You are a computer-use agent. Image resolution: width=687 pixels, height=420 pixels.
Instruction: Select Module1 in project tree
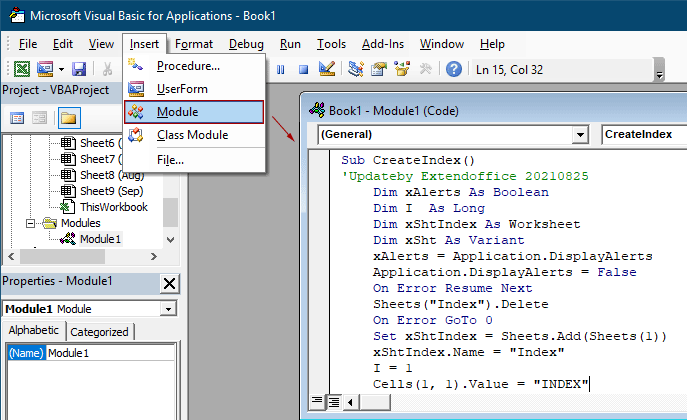pyautogui.click(x=100, y=239)
